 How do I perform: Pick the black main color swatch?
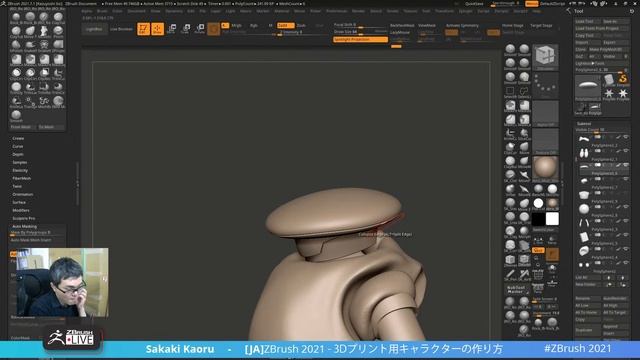[x=538, y=219]
